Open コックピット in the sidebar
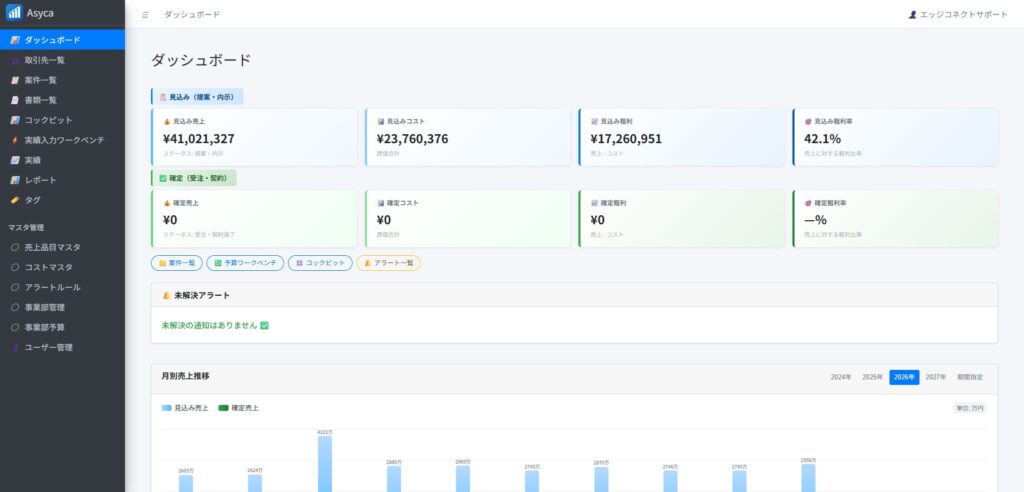 (48, 120)
